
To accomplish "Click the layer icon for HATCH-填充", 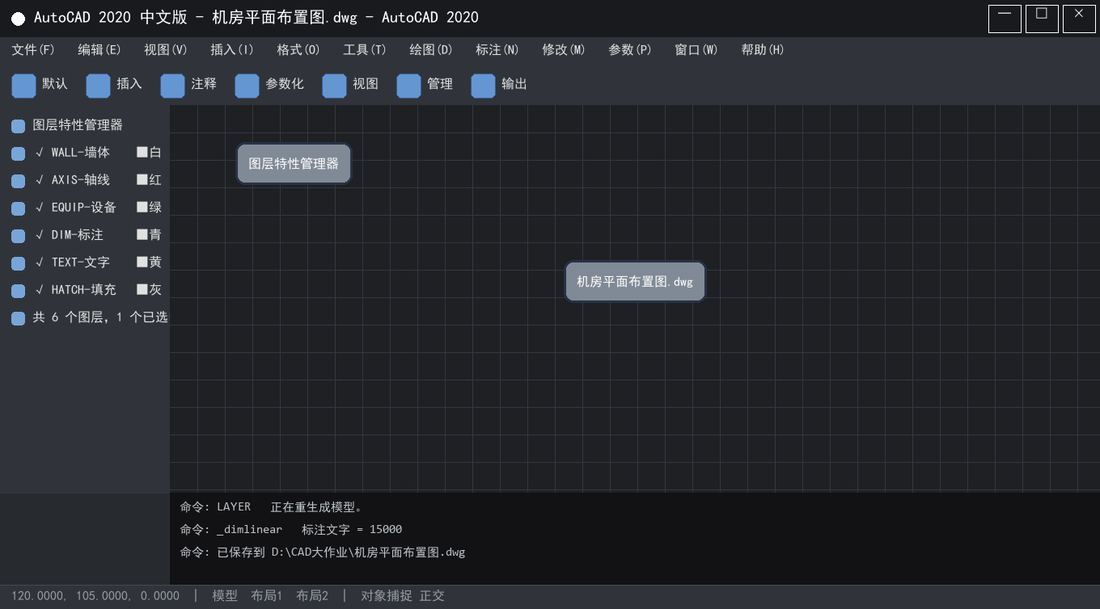I will [x=18, y=290].
